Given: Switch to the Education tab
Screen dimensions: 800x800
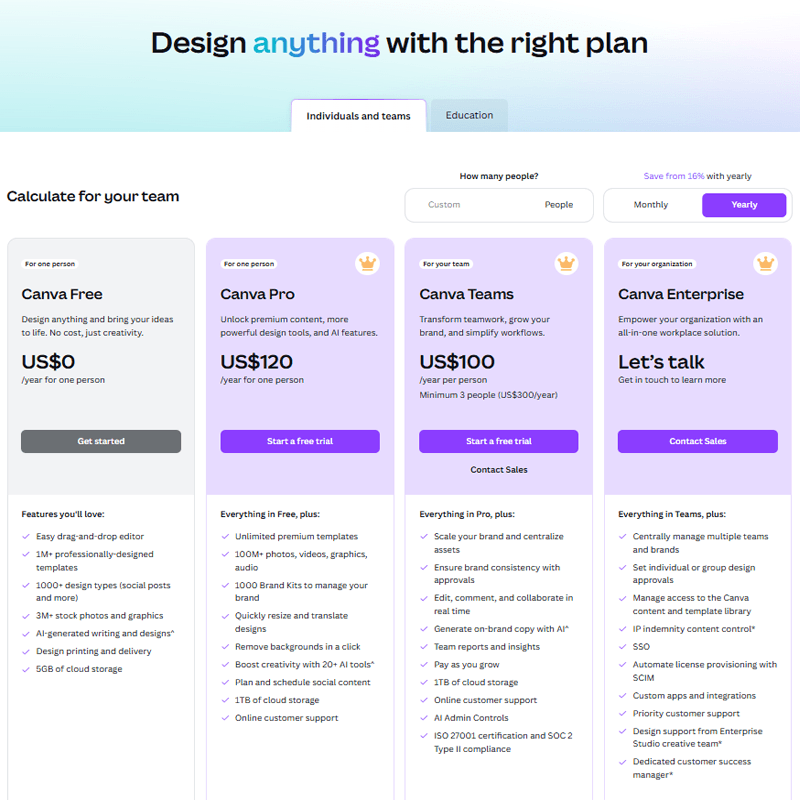Looking at the screenshot, I should pyautogui.click(x=469, y=115).
